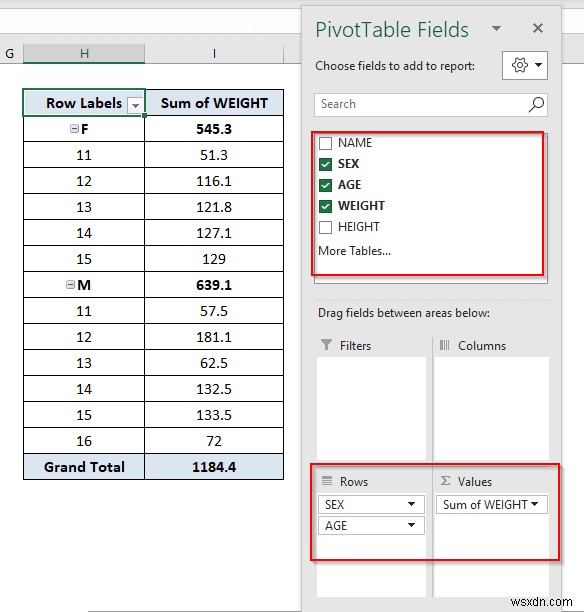The image size is (584, 612).
Task: Close the PivotTable Fields pane
Action: 538,28
